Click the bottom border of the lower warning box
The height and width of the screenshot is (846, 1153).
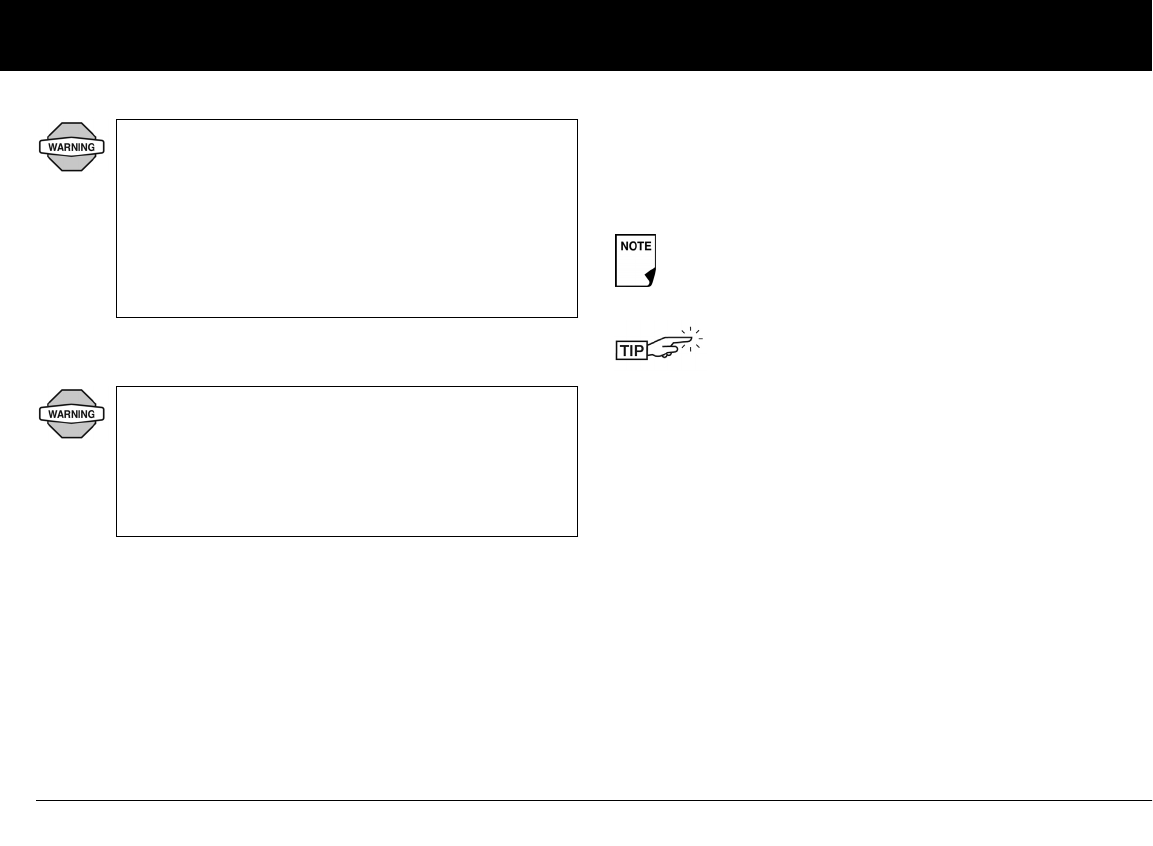[x=347, y=536]
